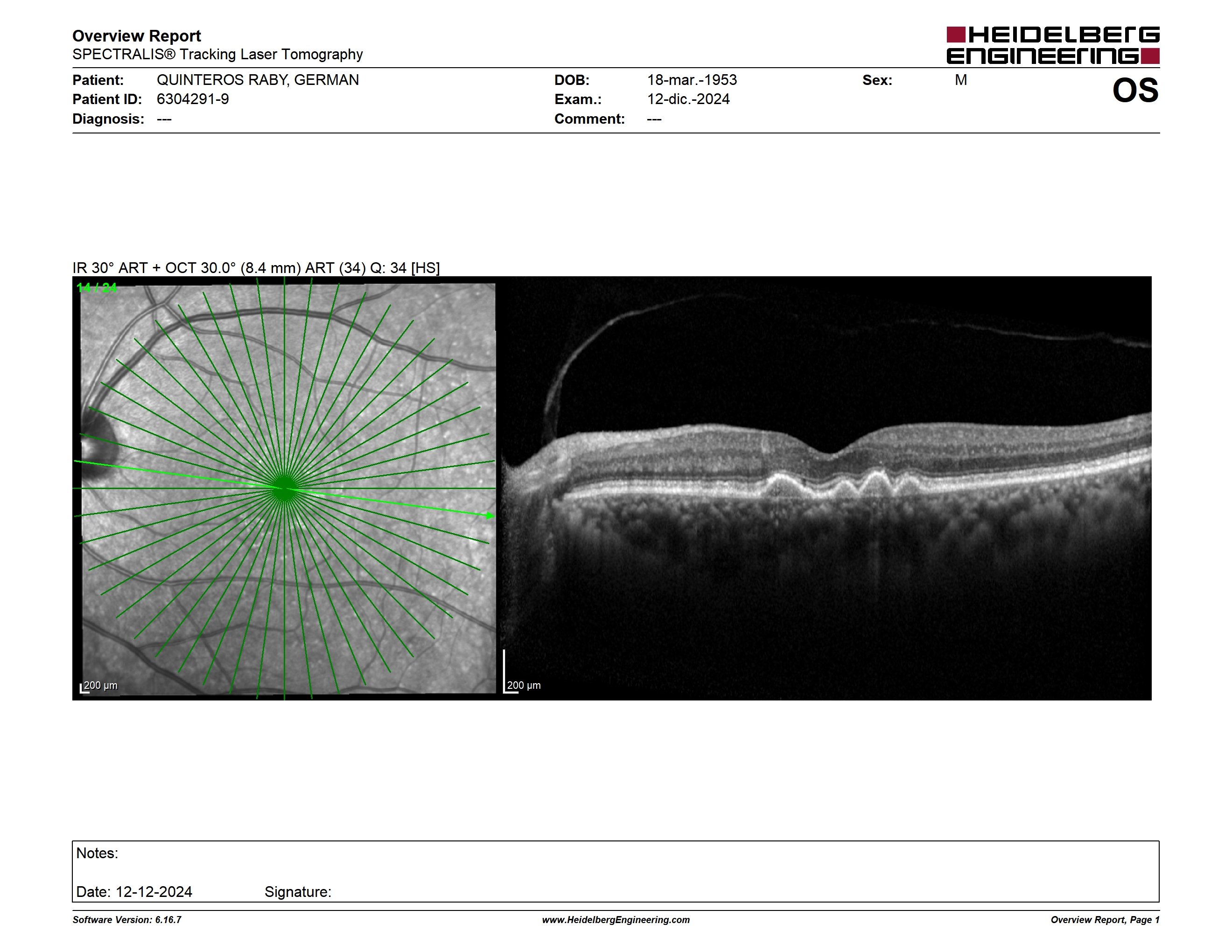
Task: Click the Patient ID label
Action: pos(107,99)
